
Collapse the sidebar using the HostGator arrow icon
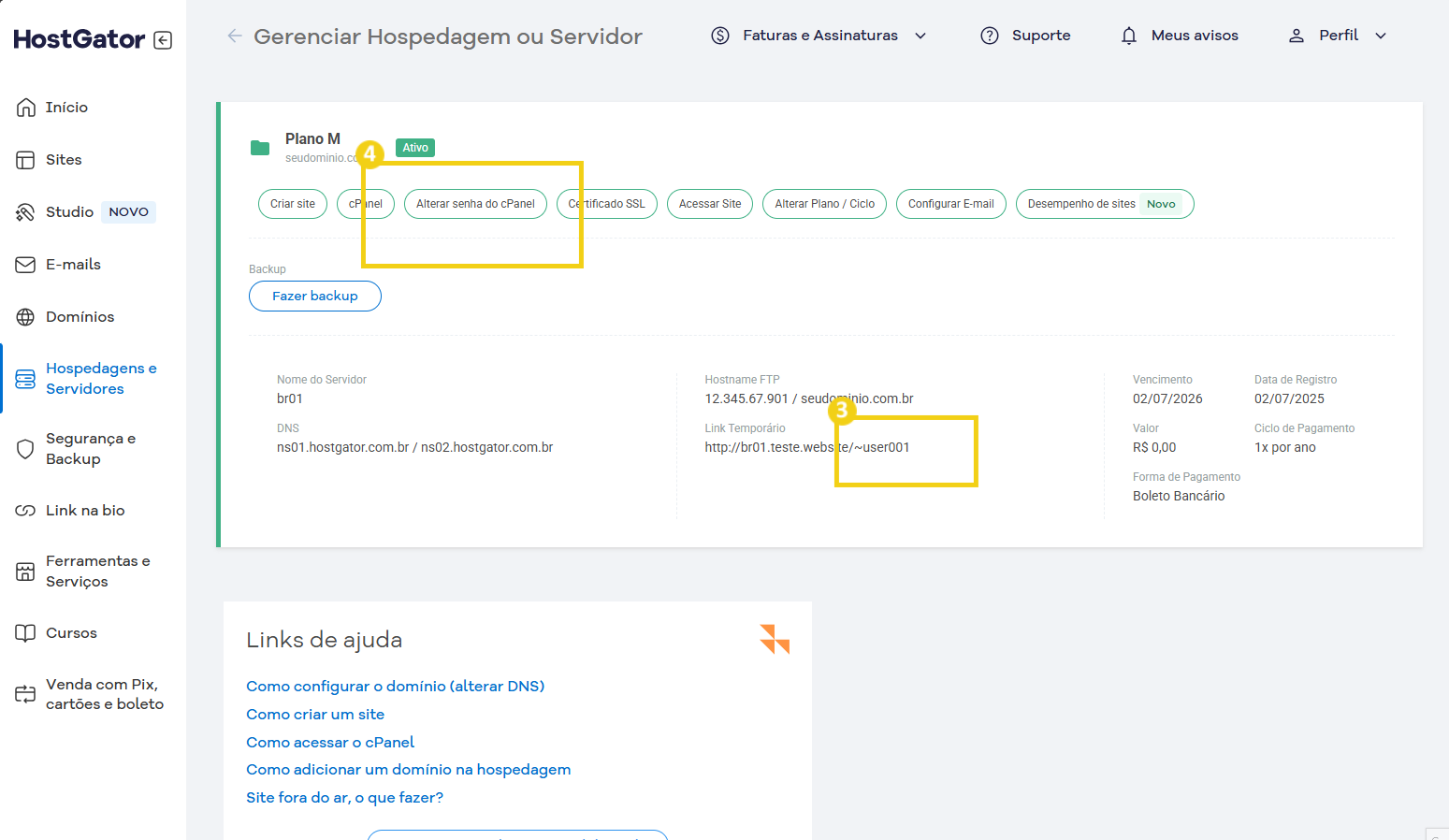pyautogui.click(x=163, y=40)
